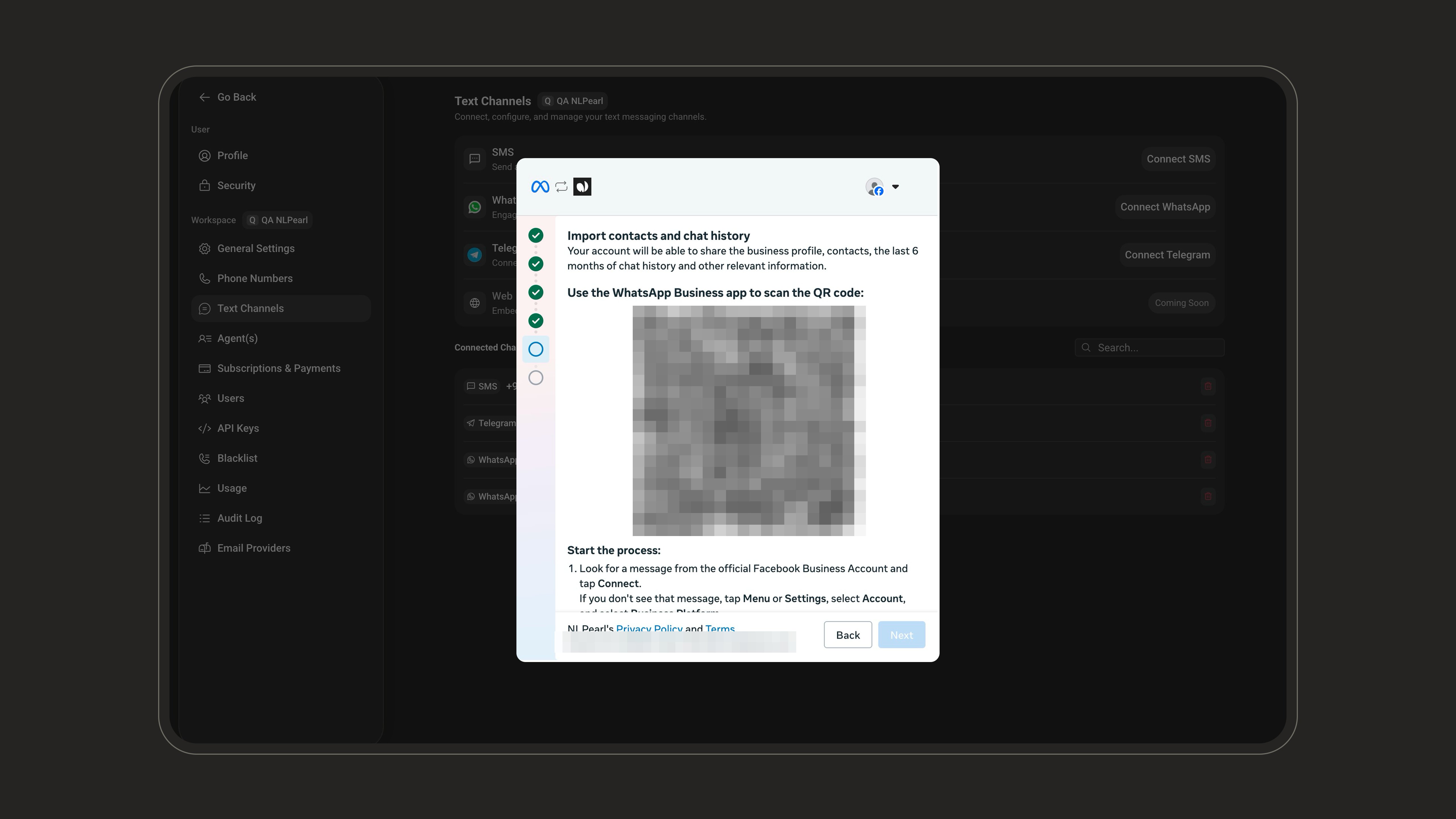Click the Subscriptions & Payments card icon
Screen dimensions: 1456x819
pyautogui.click(x=204, y=369)
